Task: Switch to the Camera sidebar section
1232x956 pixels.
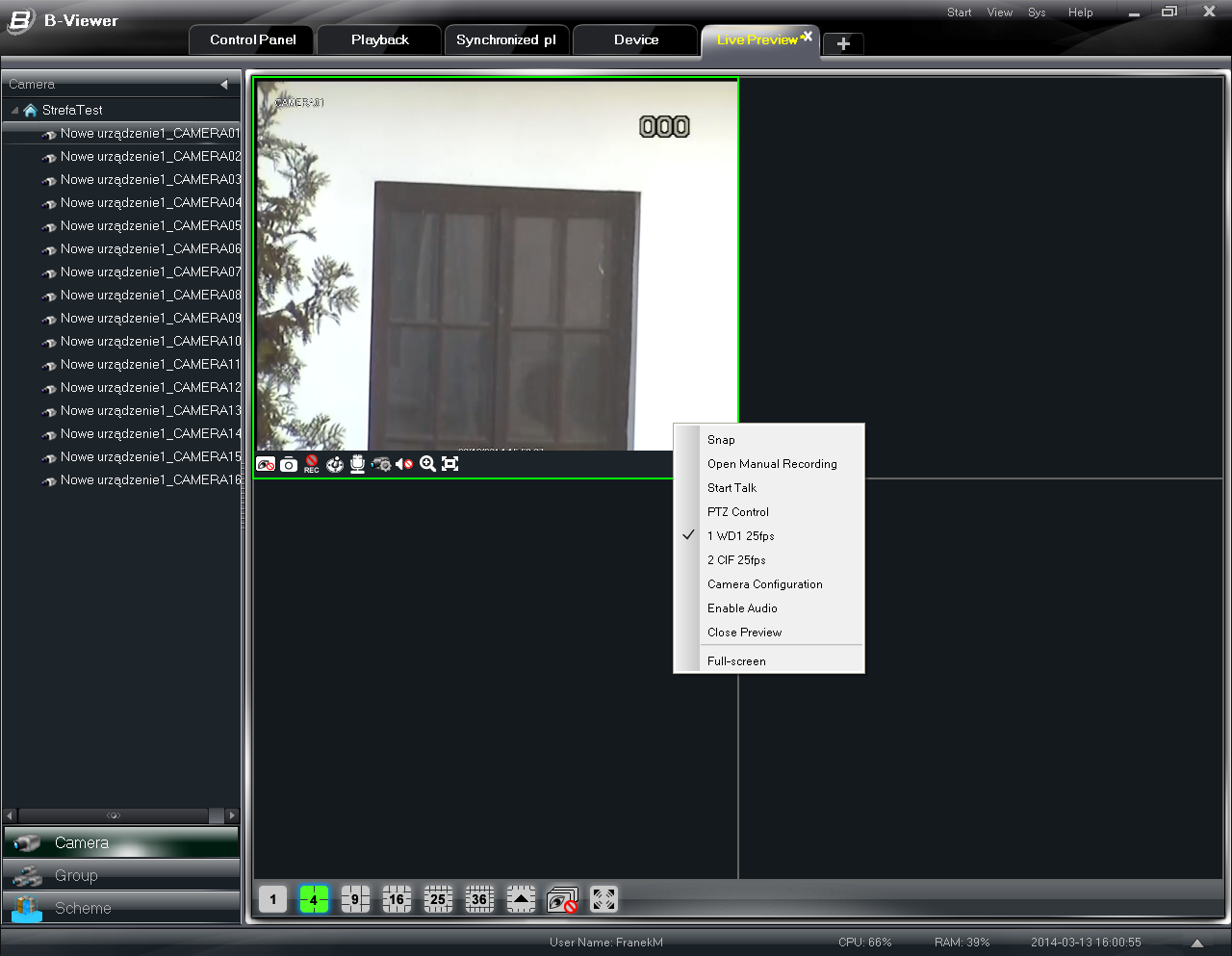Action: click(x=121, y=842)
